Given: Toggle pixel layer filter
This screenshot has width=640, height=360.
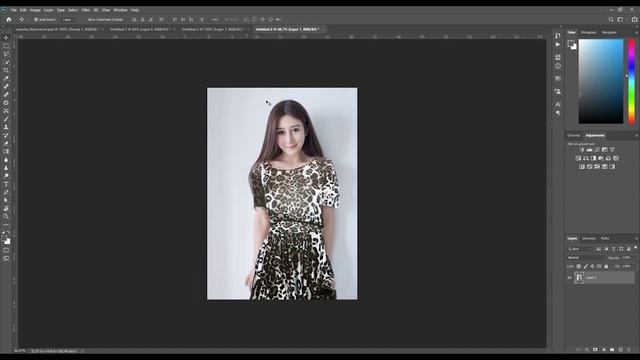Looking at the screenshot, I should pos(598,249).
